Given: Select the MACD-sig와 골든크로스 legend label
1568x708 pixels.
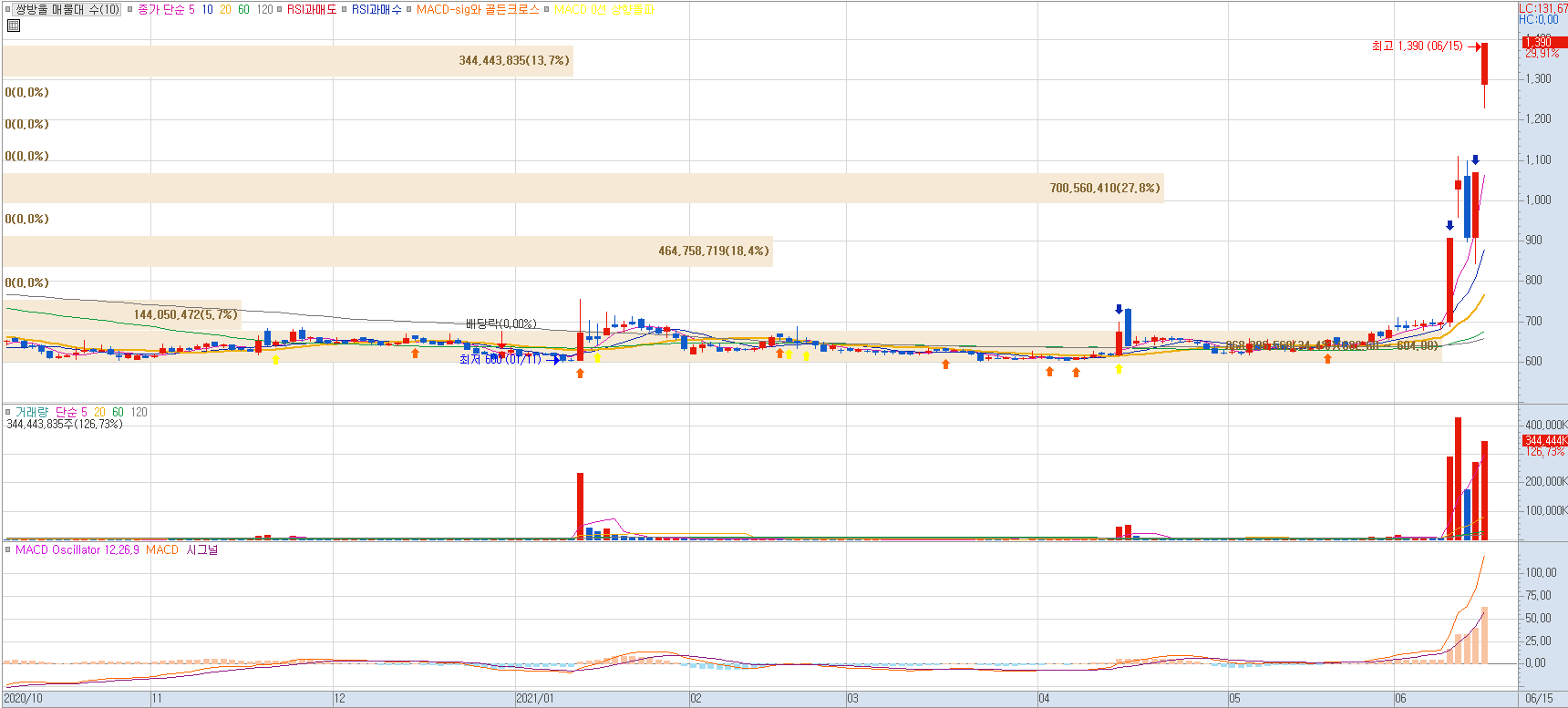Looking at the screenshot, I should click(478, 9).
